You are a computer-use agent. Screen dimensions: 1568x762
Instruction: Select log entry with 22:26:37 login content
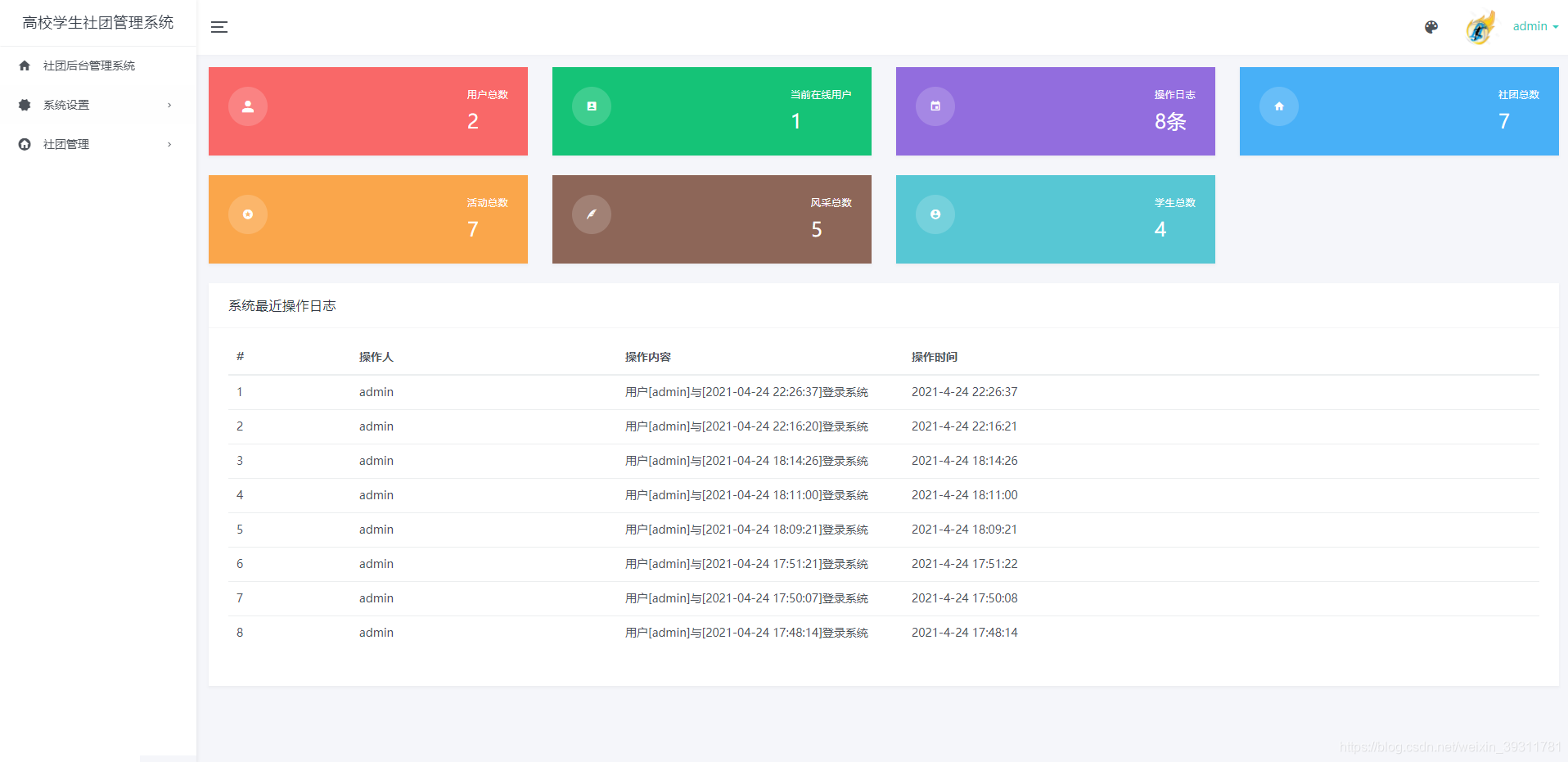pyautogui.click(x=746, y=392)
